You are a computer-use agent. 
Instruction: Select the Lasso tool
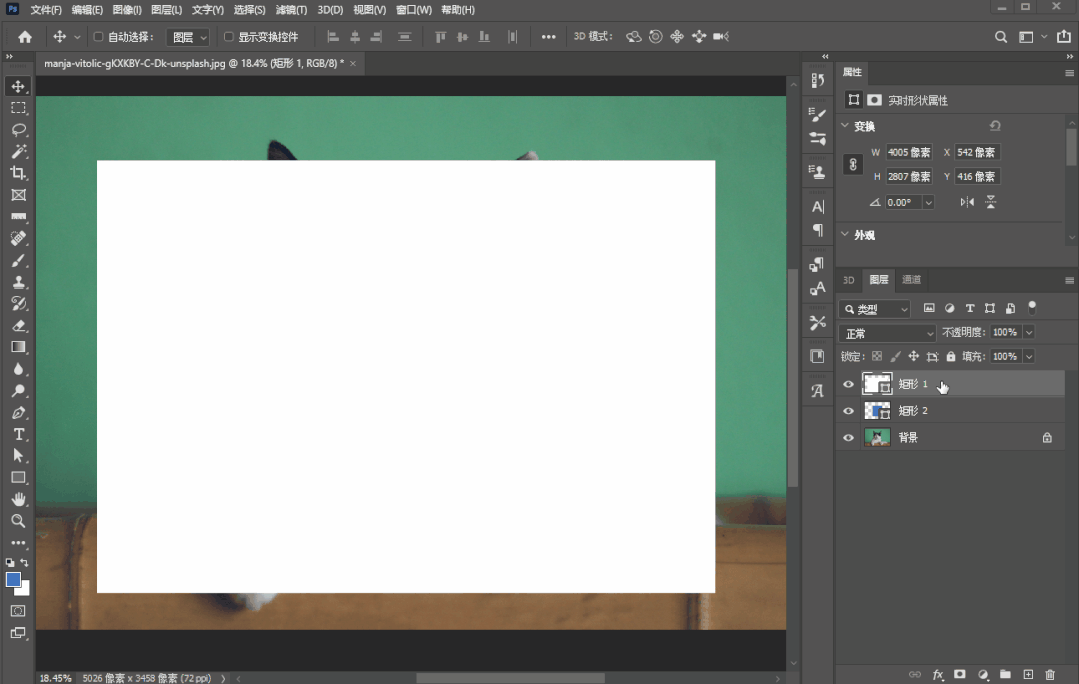19,130
